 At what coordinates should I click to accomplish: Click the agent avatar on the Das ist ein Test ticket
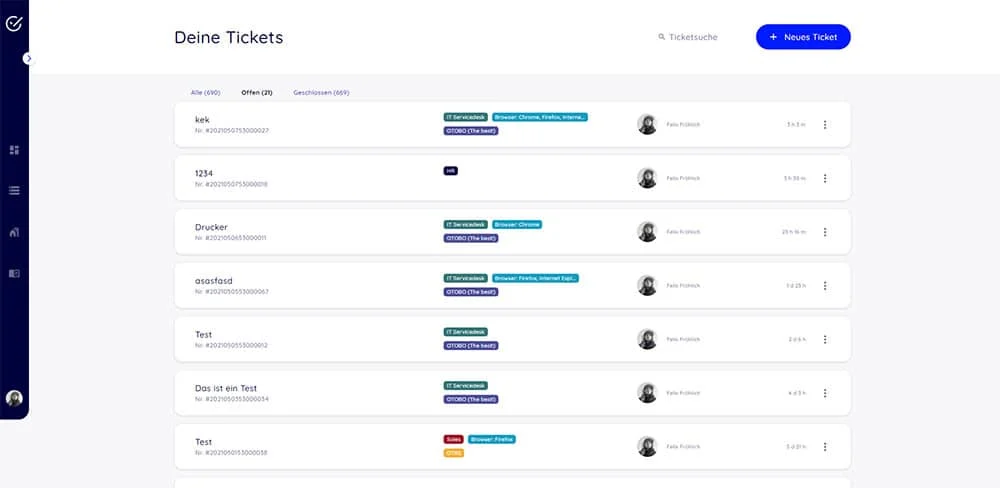(647, 392)
